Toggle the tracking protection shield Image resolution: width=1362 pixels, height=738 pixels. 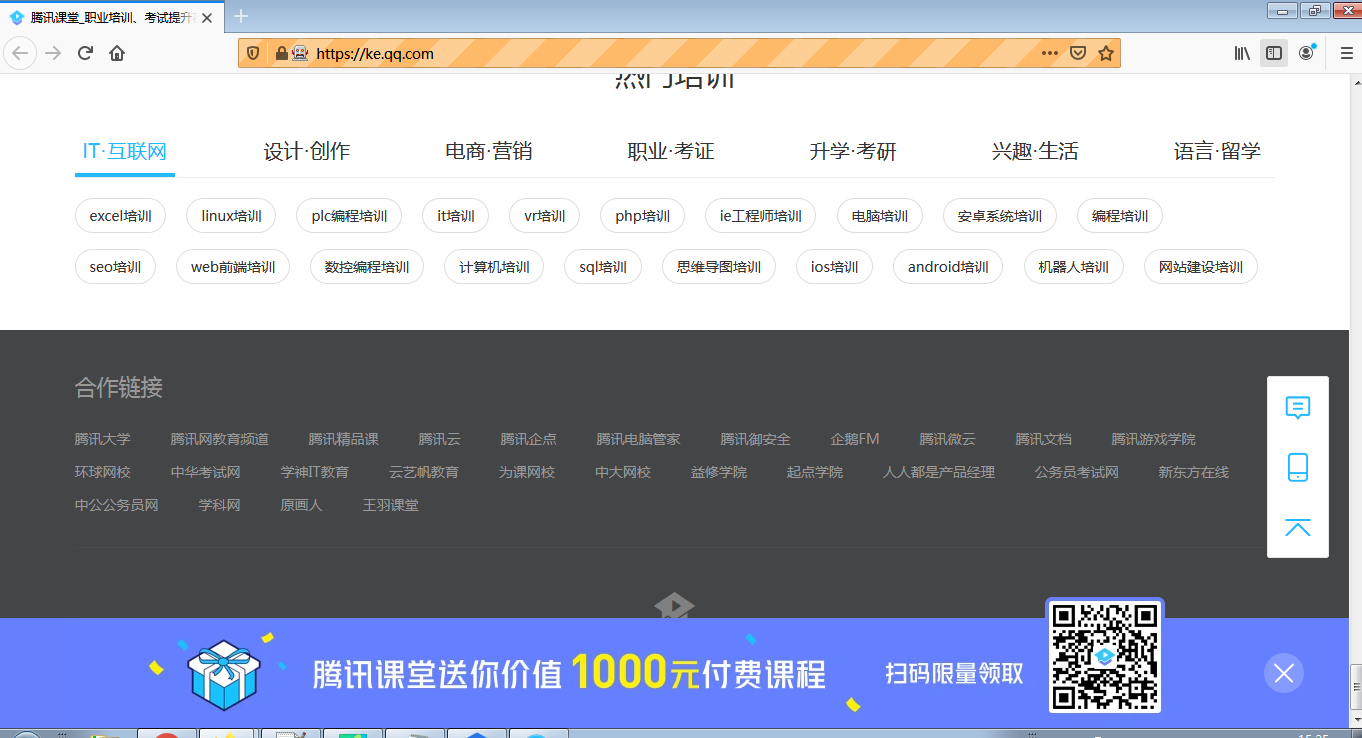pos(252,53)
